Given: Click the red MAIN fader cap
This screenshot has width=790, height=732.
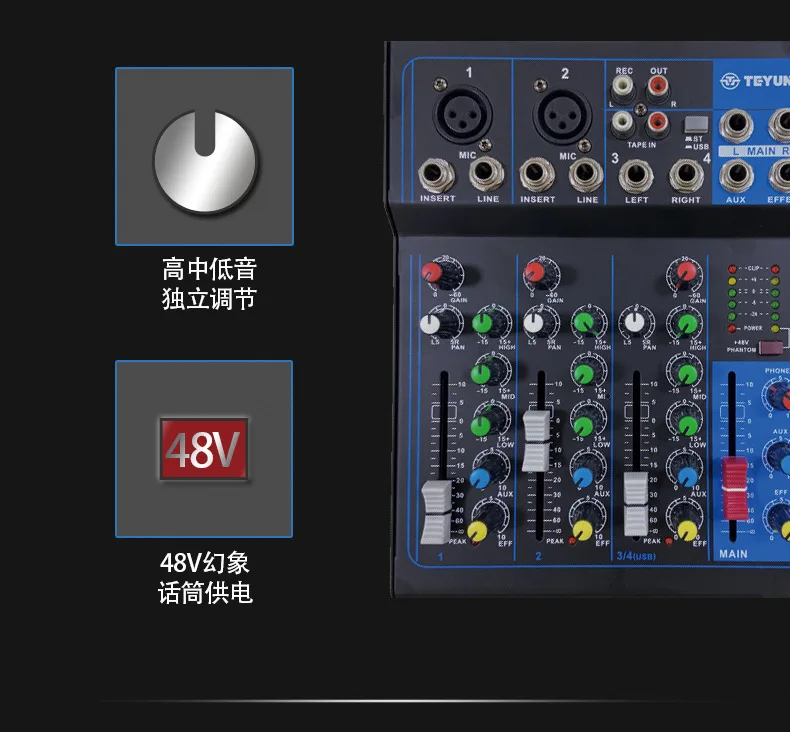Looking at the screenshot, I should click(x=735, y=488).
